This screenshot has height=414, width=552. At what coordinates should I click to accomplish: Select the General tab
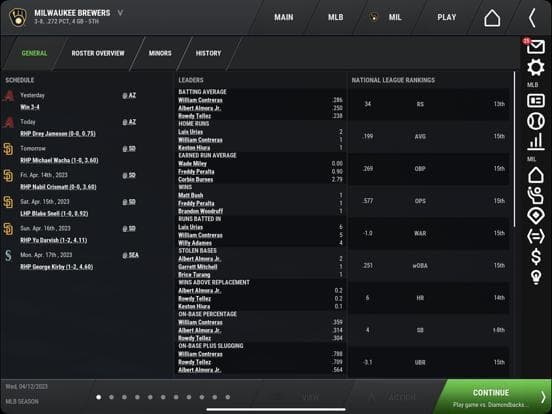pos(34,53)
